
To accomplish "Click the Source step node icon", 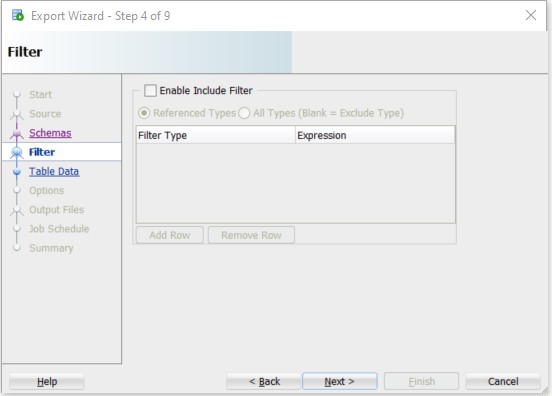I will click(17, 114).
